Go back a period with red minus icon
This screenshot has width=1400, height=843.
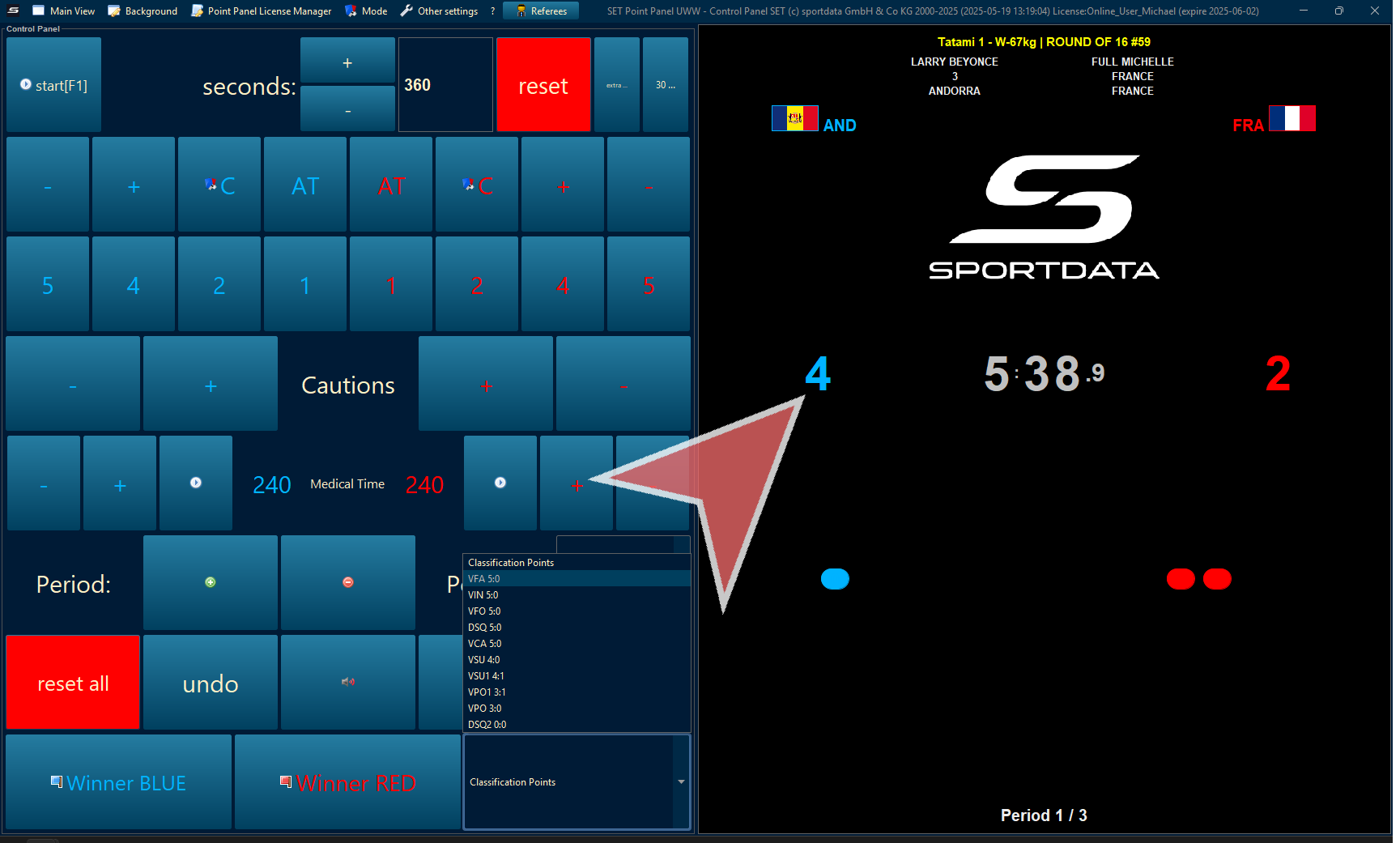pyautogui.click(x=348, y=582)
